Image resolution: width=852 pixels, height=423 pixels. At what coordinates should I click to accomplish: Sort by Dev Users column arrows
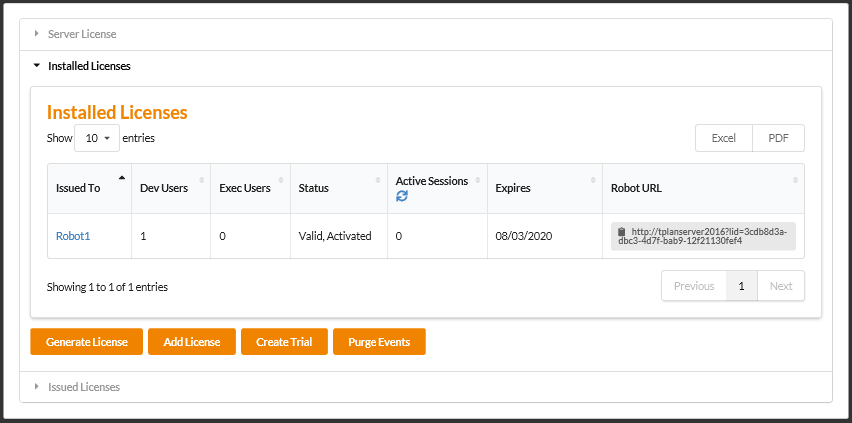click(x=202, y=180)
